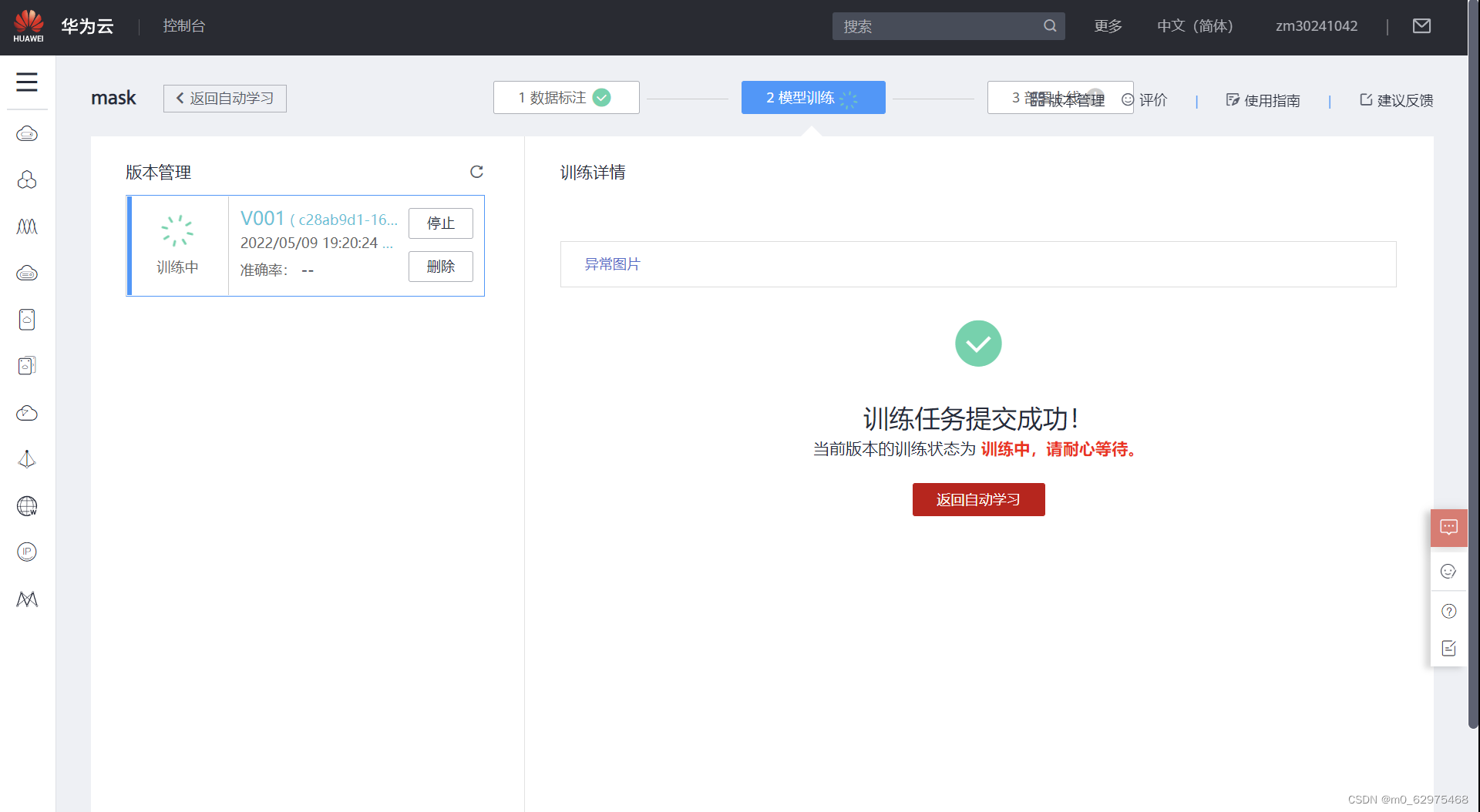
Task: Open the IP circle sidebar icon
Action: pos(27,552)
